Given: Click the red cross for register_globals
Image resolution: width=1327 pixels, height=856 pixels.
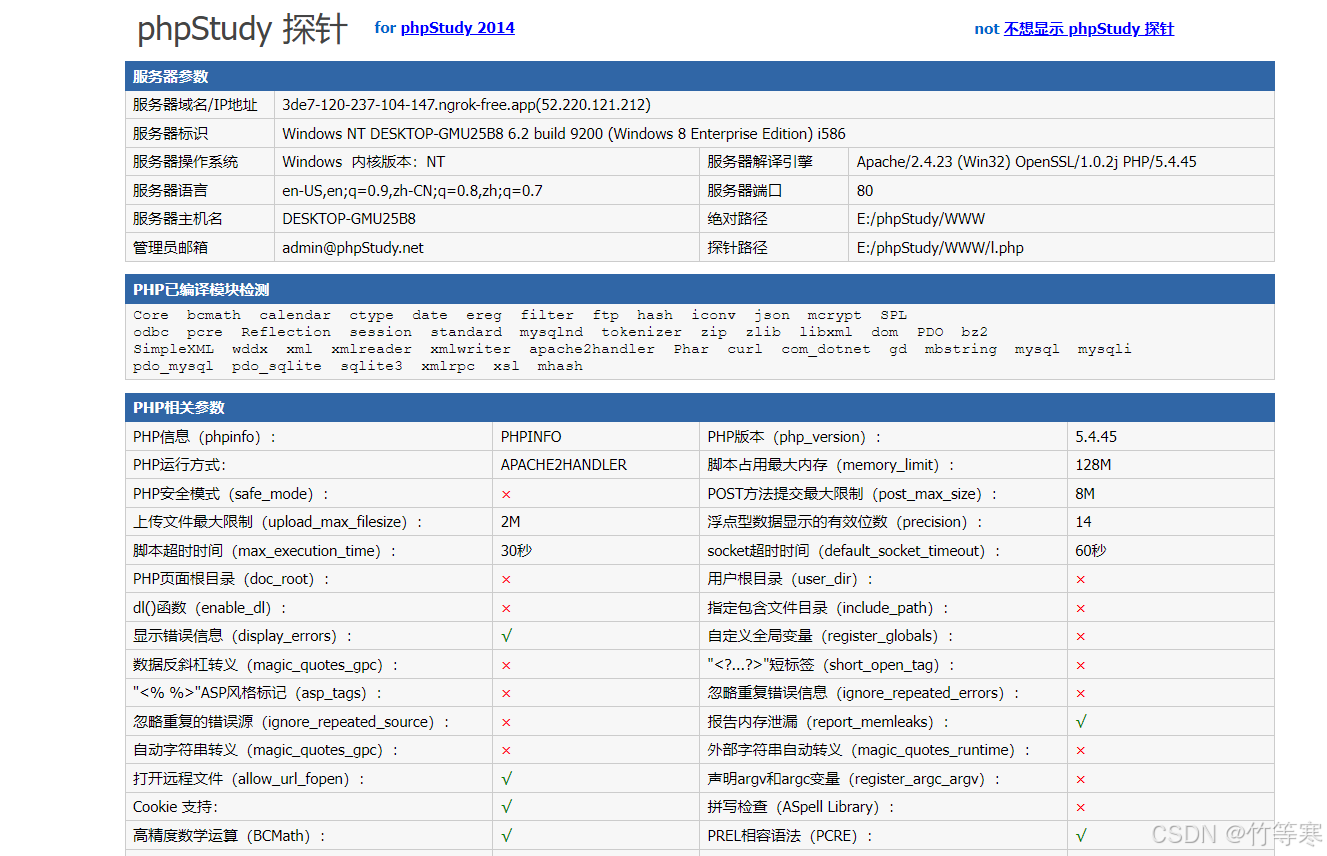Looking at the screenshot, I should (x=1080, y=637).
